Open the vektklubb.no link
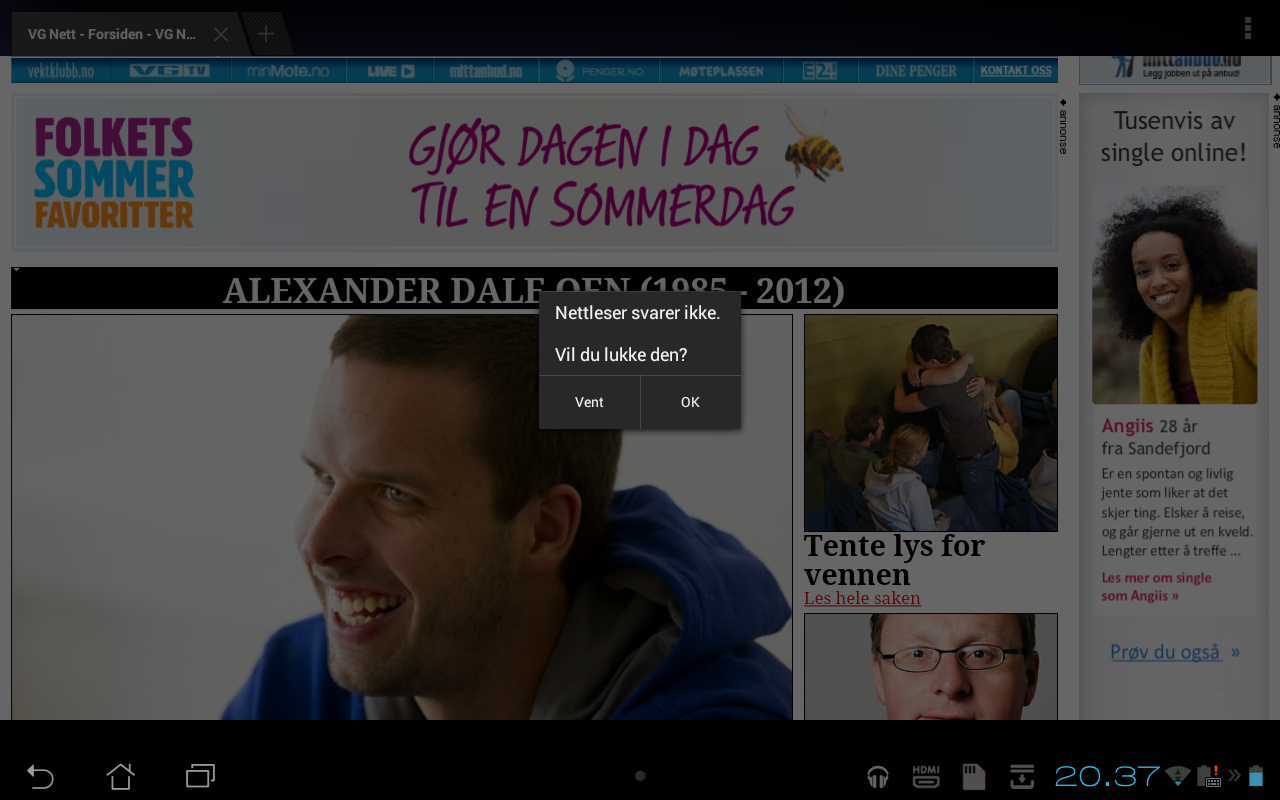The width and height of the screenshot is (1280, 800). point(61,71)
